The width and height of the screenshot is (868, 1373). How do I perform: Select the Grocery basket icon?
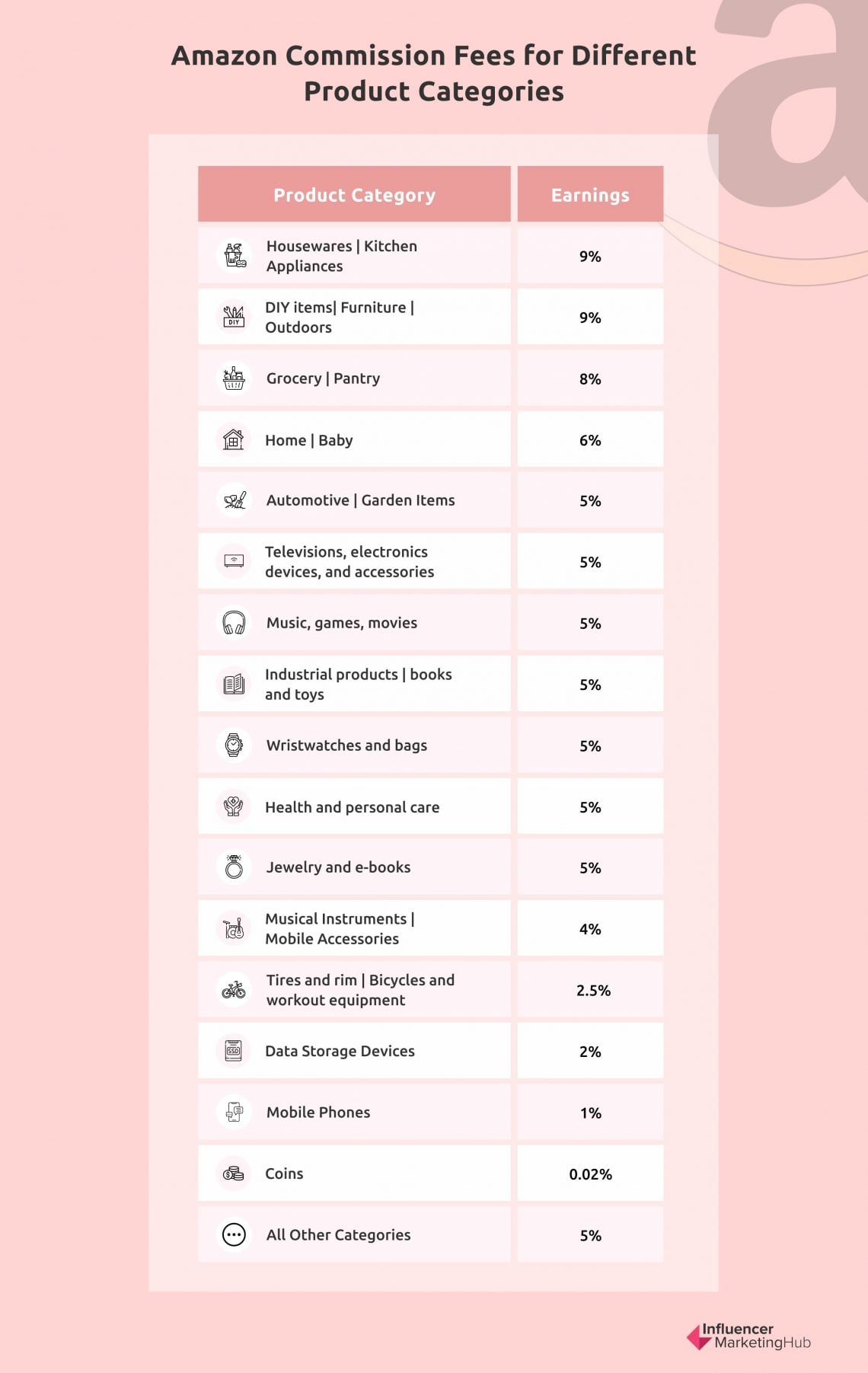click(x=234, y=378)
